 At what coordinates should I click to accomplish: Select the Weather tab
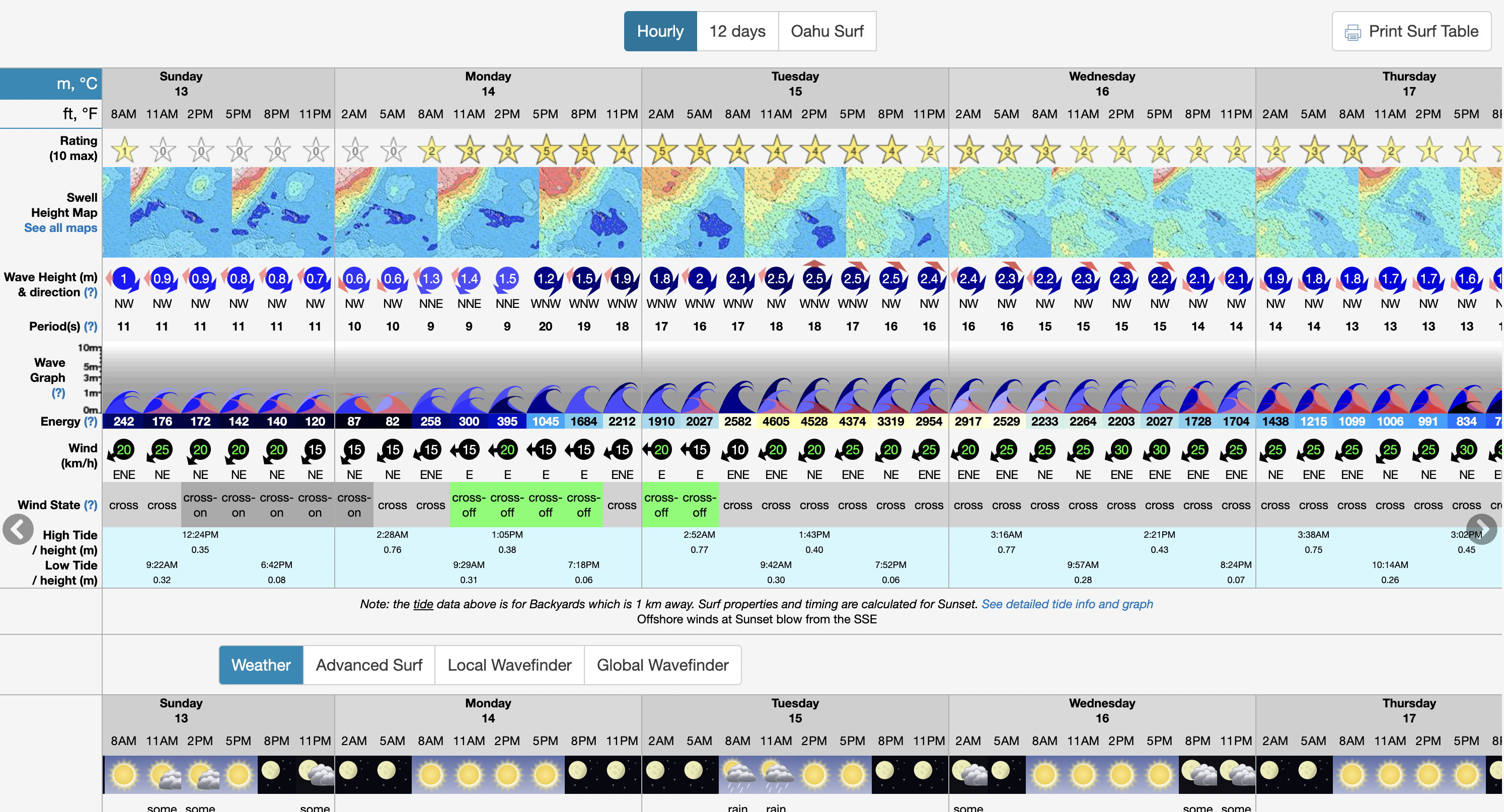click(261, 665)
